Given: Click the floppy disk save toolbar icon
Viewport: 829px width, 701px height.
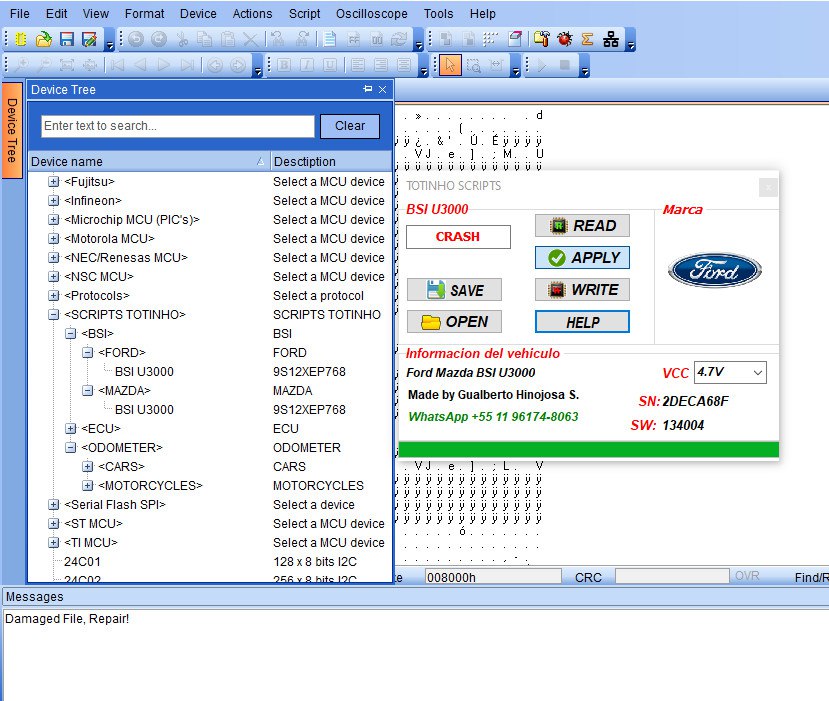Looking at the screenshot, I should [x=67, y=40].
